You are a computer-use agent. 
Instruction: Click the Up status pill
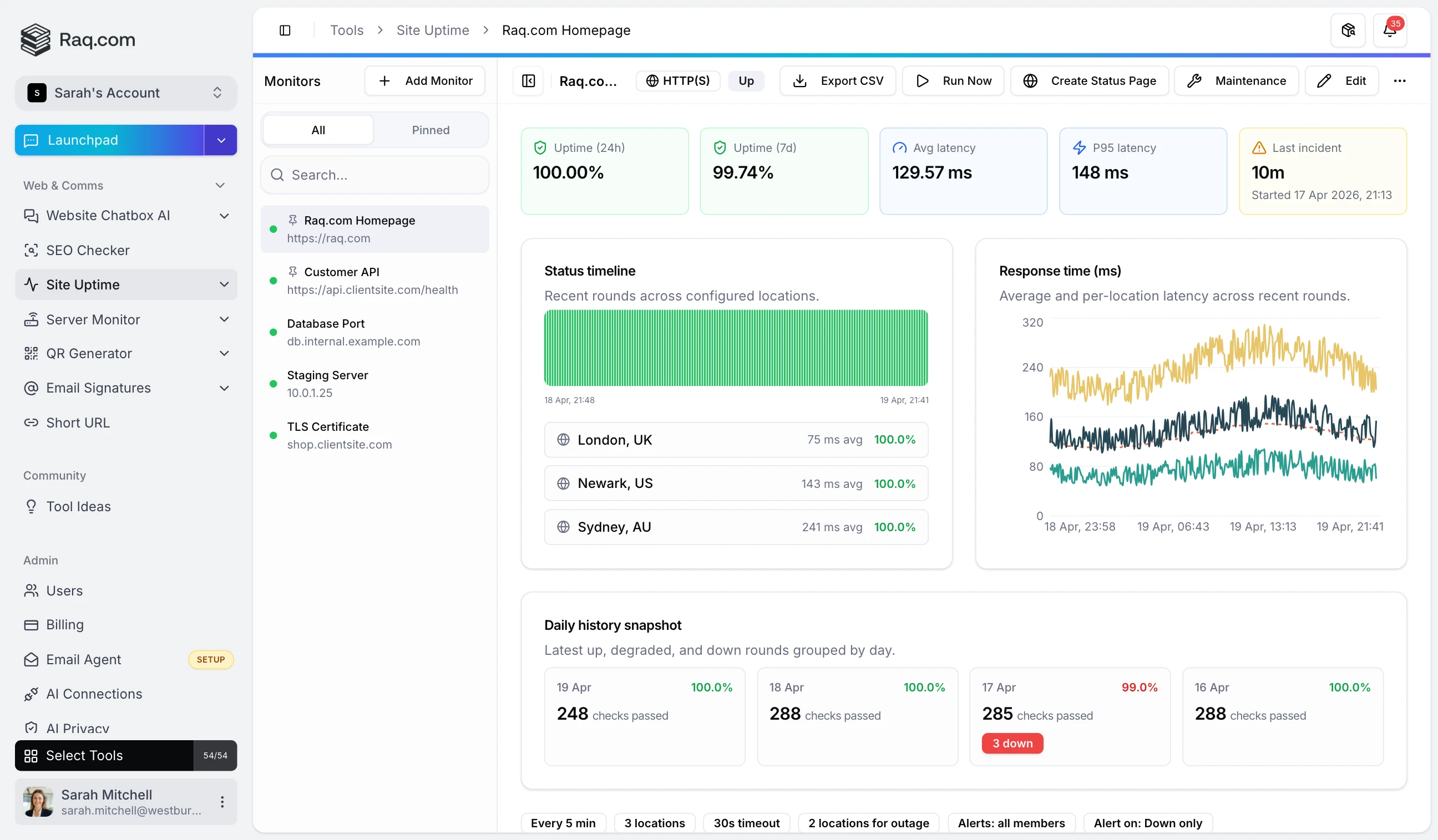(746, 80)
